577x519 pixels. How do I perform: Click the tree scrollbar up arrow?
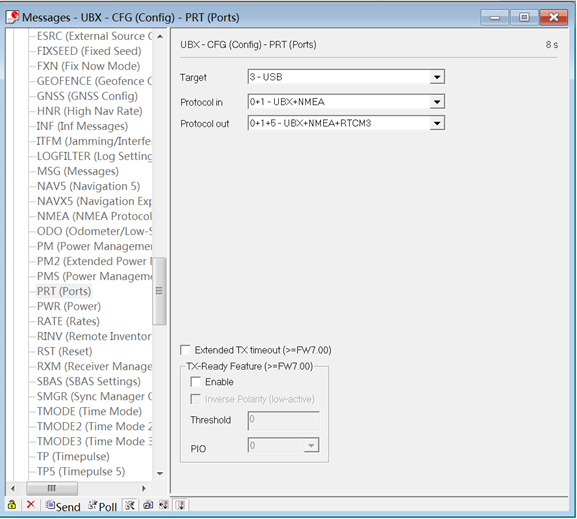pos(160,36)
